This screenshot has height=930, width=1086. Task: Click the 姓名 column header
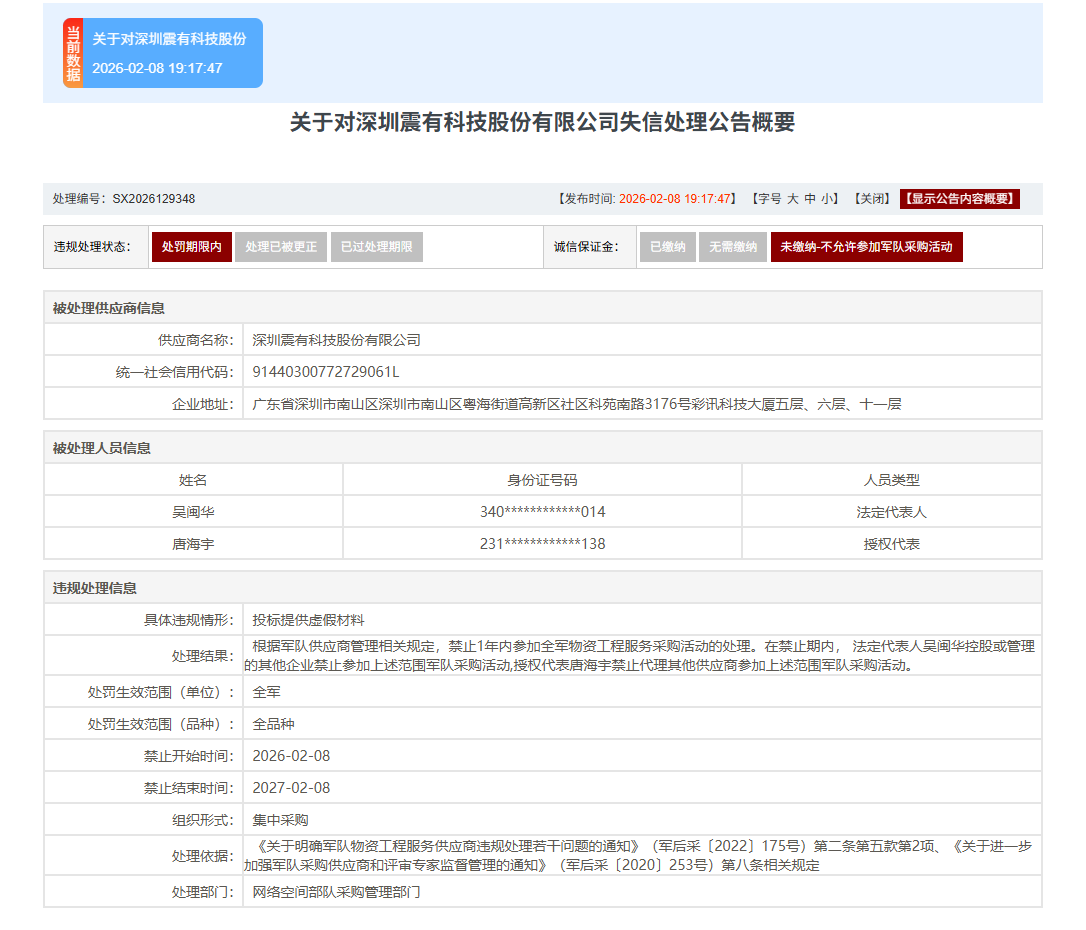193,480
